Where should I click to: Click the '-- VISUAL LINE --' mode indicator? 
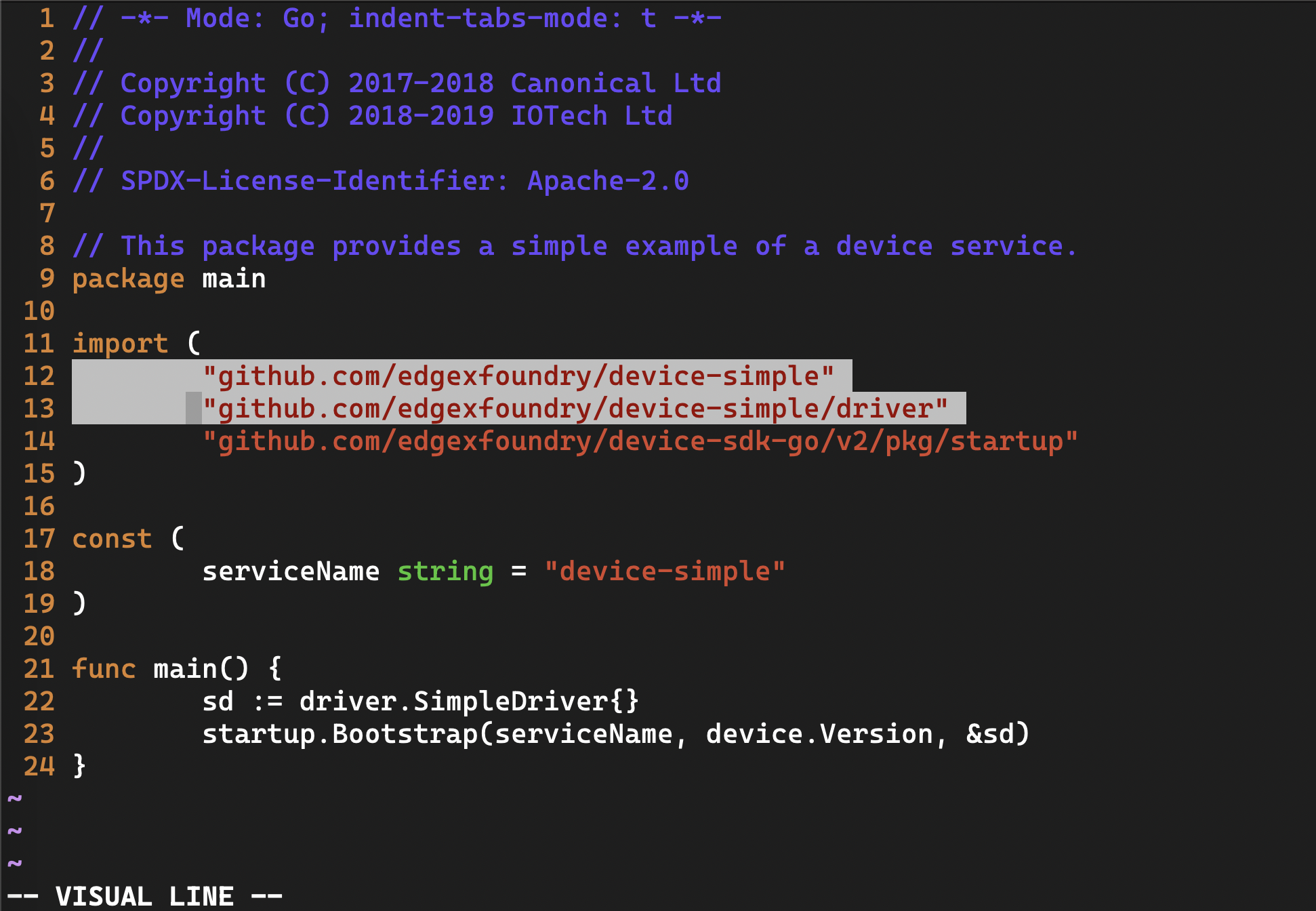144,897
